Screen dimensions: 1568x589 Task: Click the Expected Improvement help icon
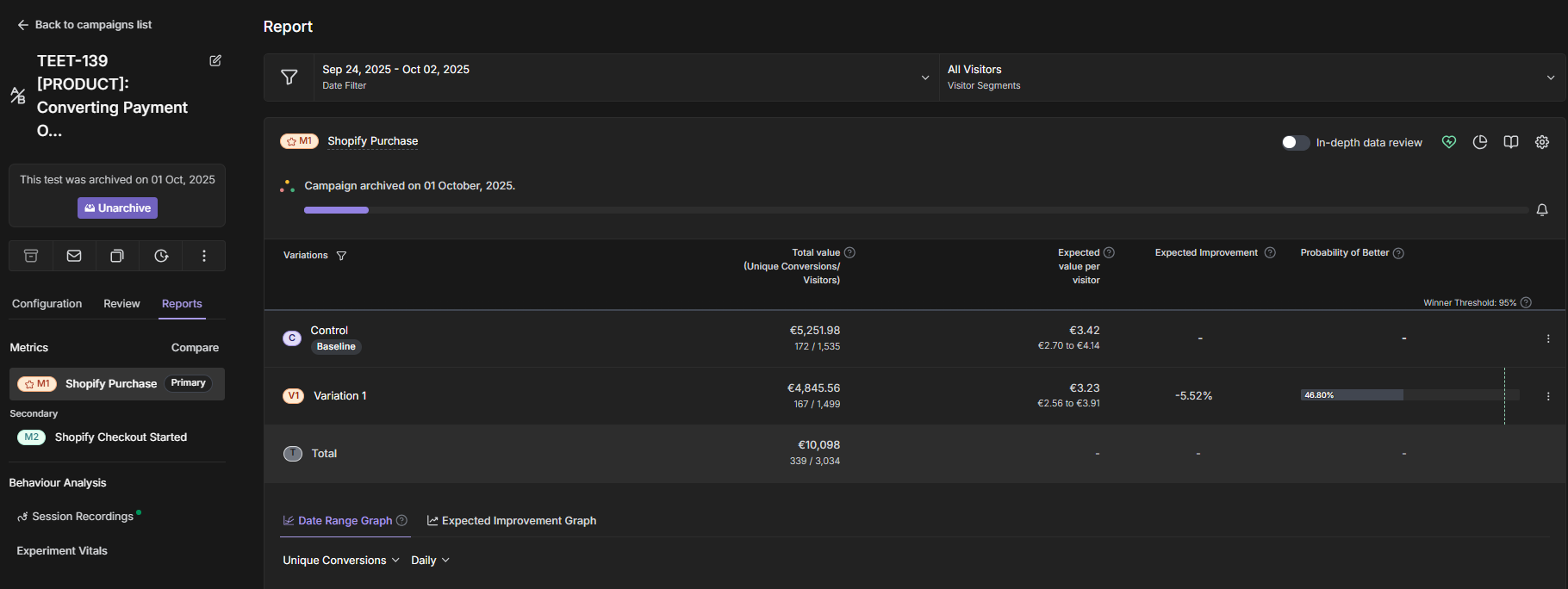pos(1270,252)
